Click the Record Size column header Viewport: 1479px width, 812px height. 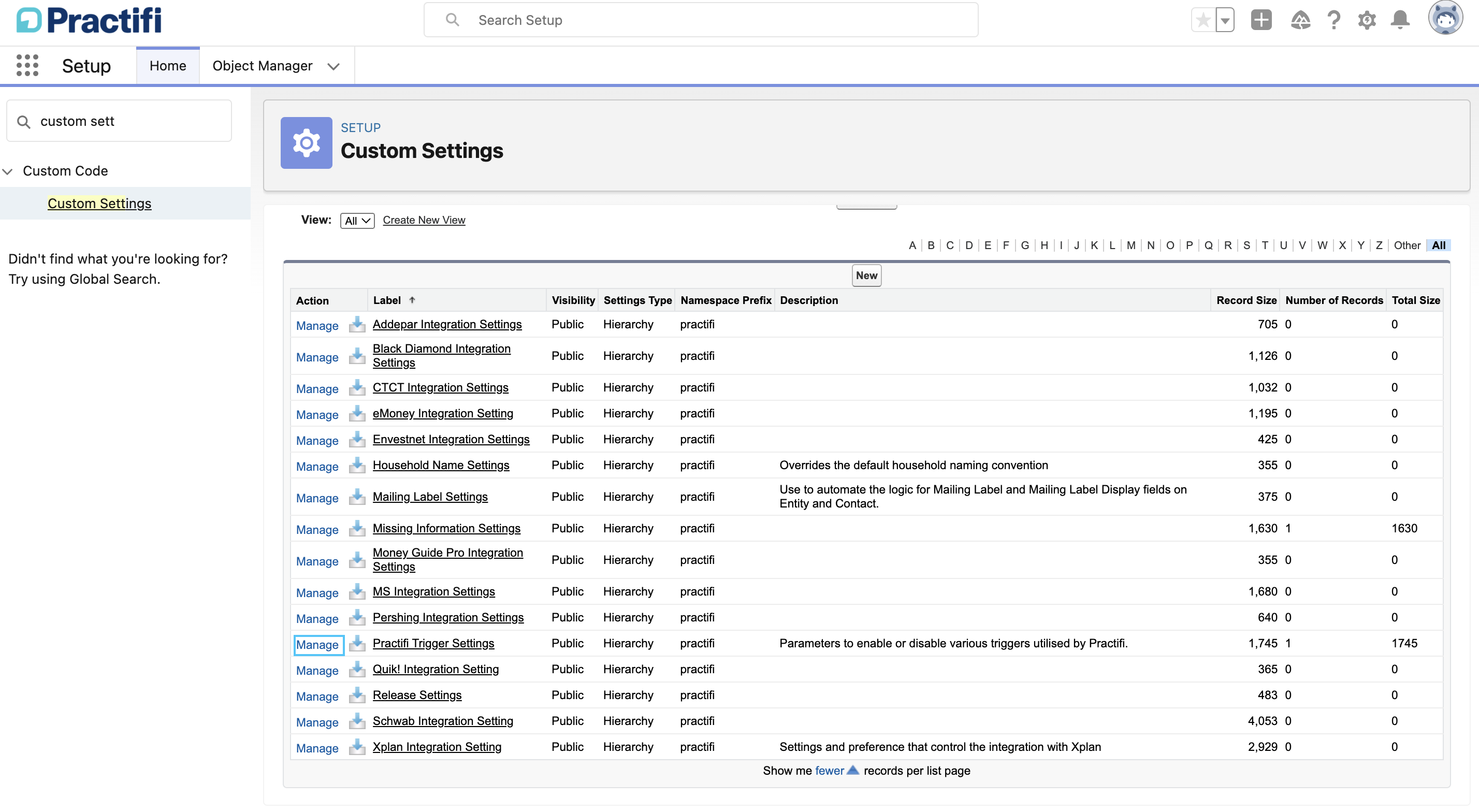click(1246, 300)
